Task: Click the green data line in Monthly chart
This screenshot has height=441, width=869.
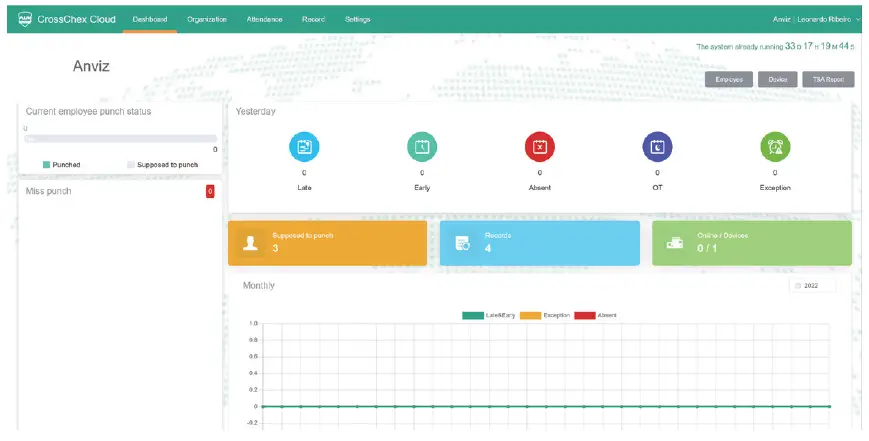Action: 546,407
